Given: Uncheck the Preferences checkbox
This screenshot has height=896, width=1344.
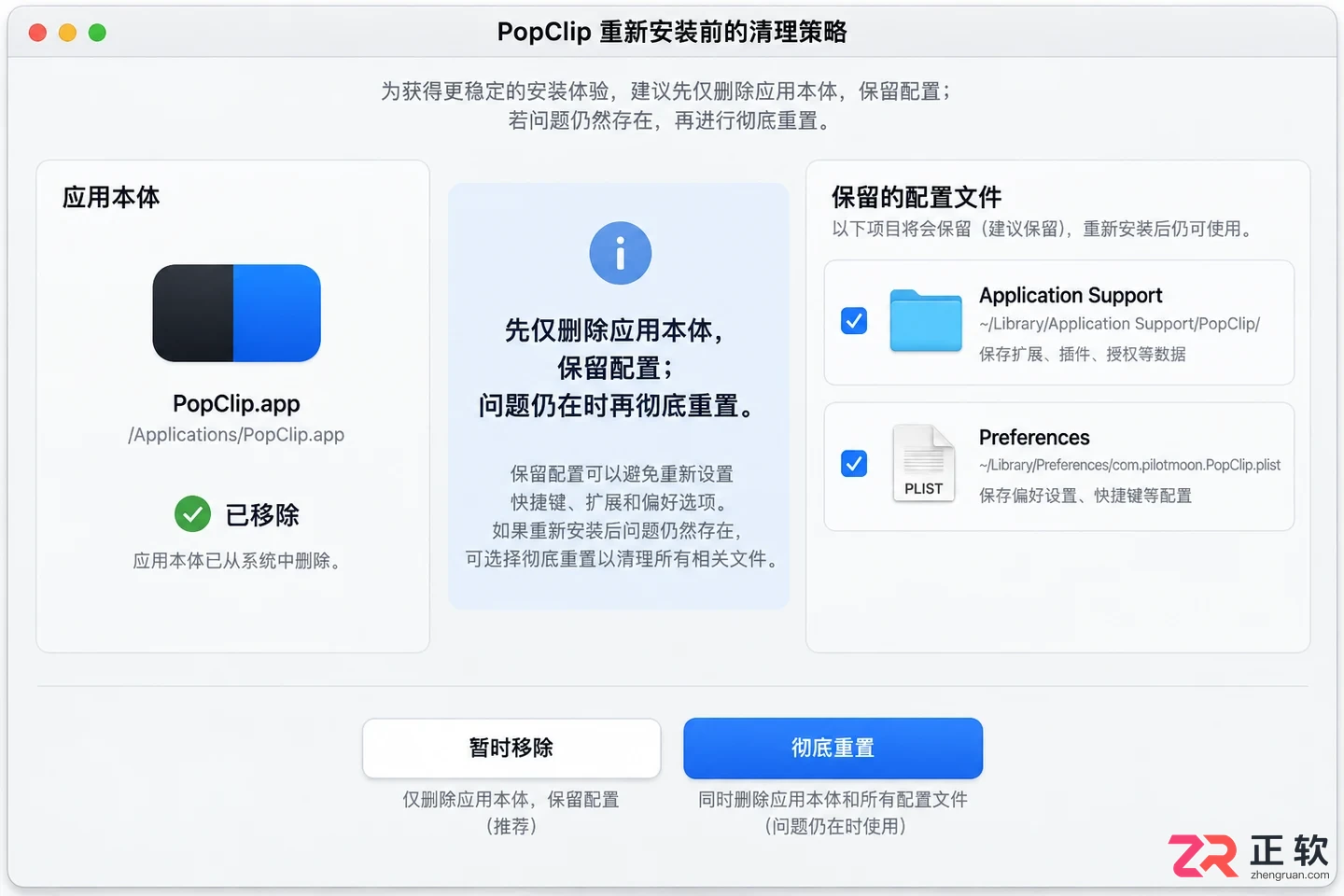Looking at the screenshot, I should 854,463.
